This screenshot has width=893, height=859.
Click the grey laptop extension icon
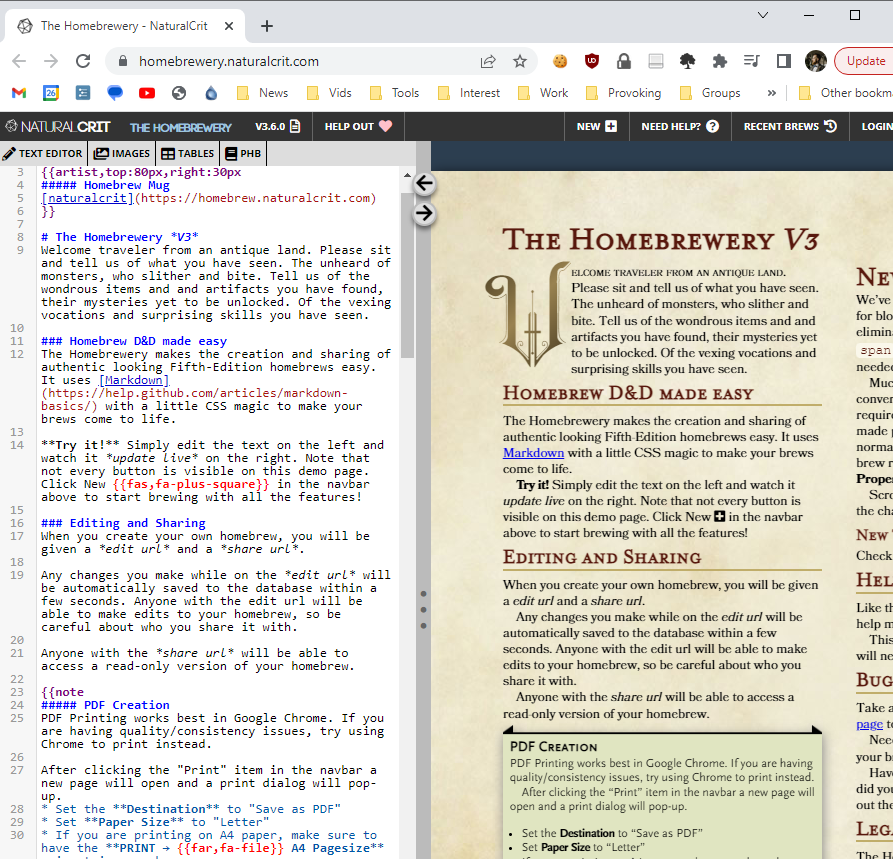pos(656,61)
